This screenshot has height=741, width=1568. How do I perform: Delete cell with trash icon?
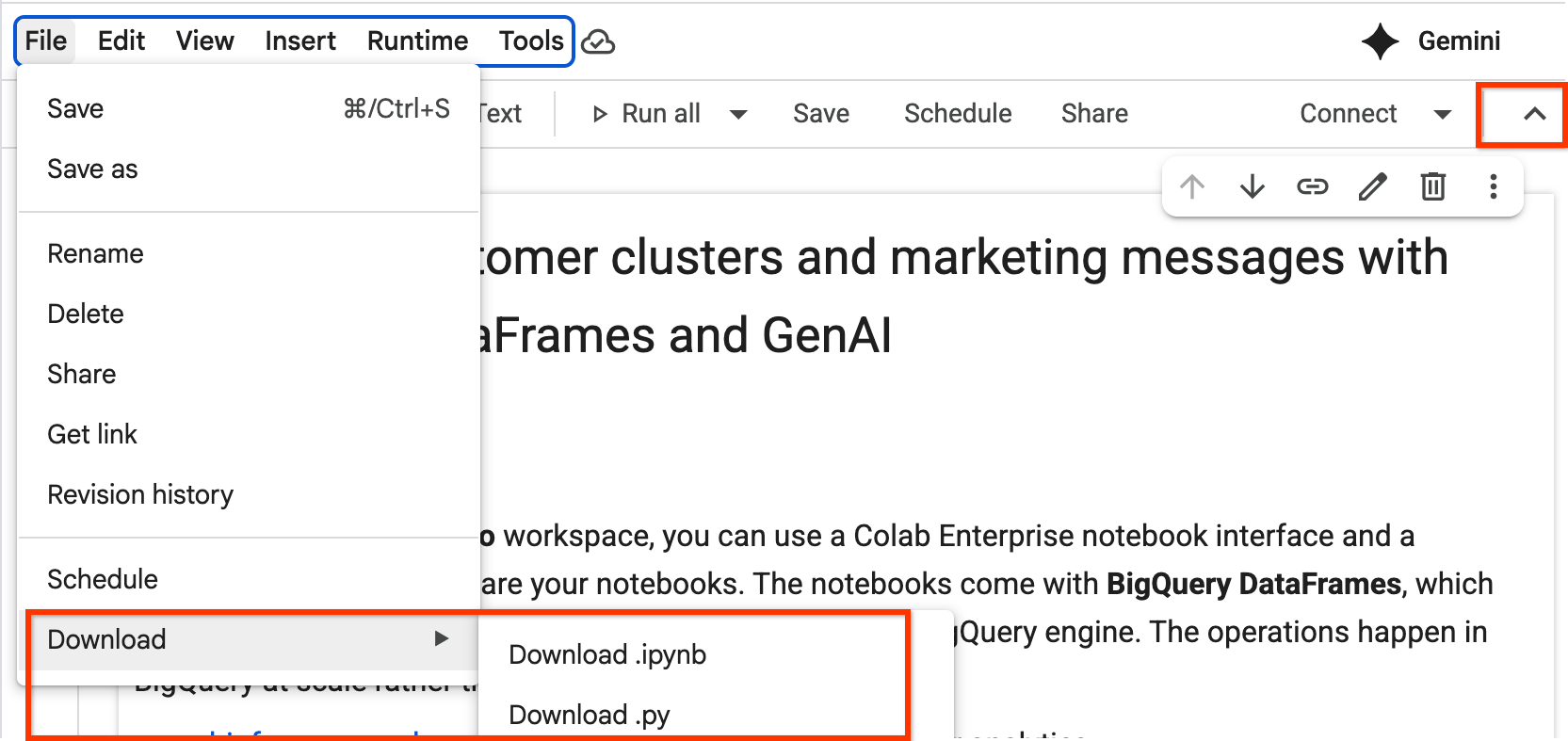(x=1432, y=186)
